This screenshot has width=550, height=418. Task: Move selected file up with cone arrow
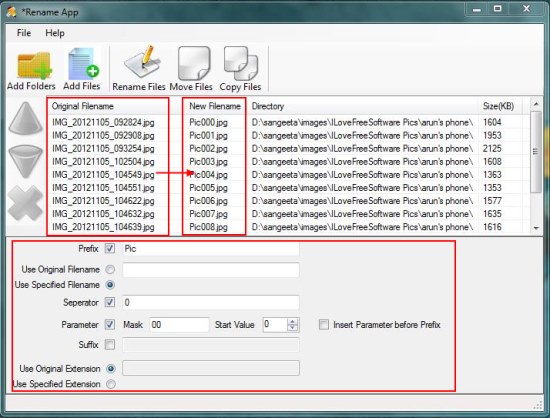[25, 119]
